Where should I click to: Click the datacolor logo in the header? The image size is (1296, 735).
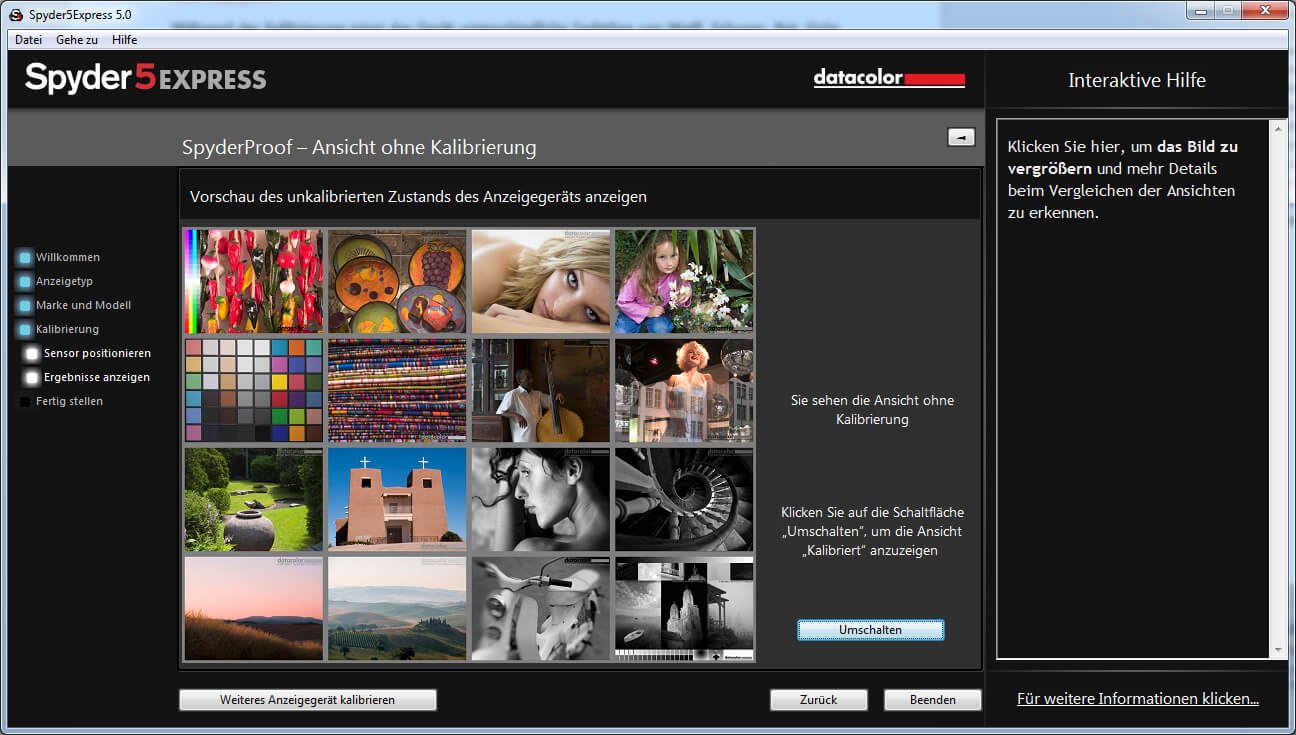(x=889, y=78)
